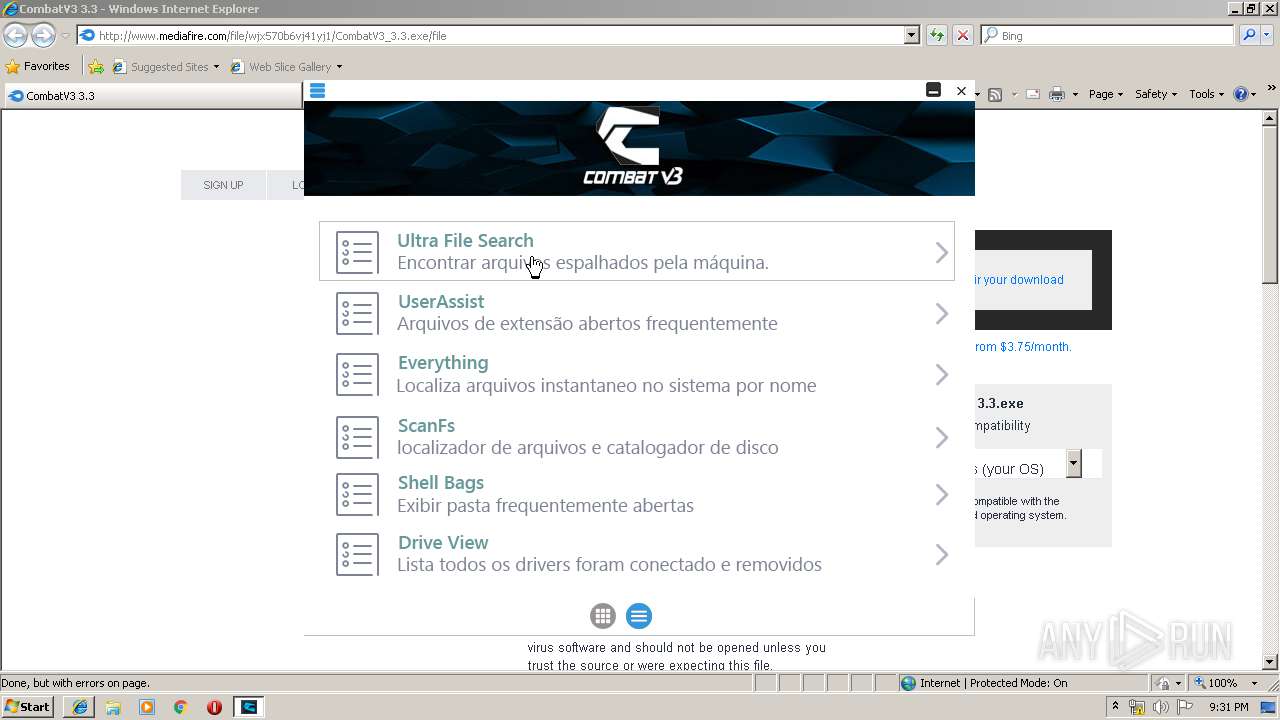Click the Start button
This screenshot has height=720, width=1280.
28,707
